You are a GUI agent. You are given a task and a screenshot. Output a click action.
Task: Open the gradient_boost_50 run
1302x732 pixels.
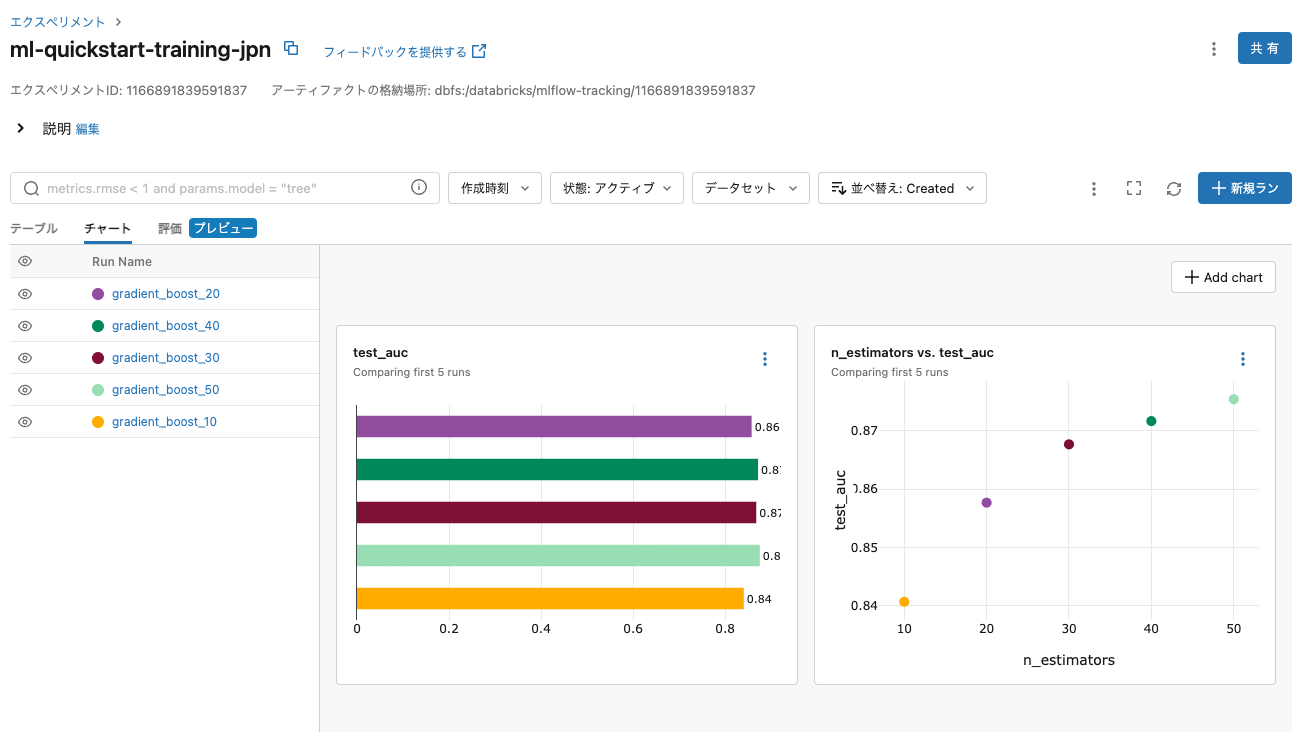(x=166, y=390)
